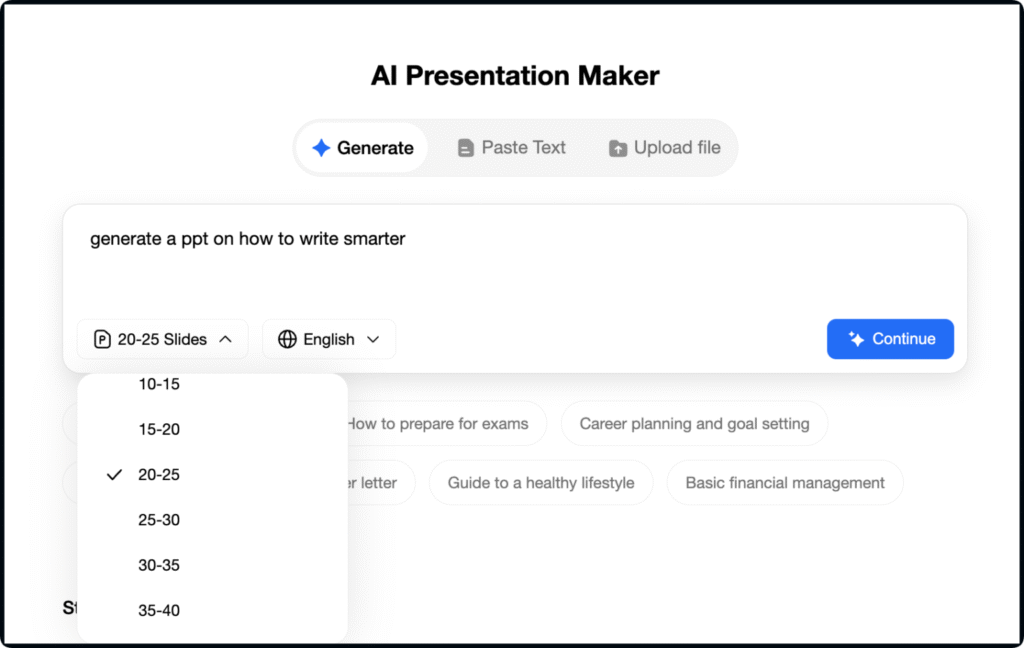The height and width of the screenshot is (648, 1024).
Task: Choose 35-40 from the slide count list
Action: pyautogui.click(x=159, y=610)
